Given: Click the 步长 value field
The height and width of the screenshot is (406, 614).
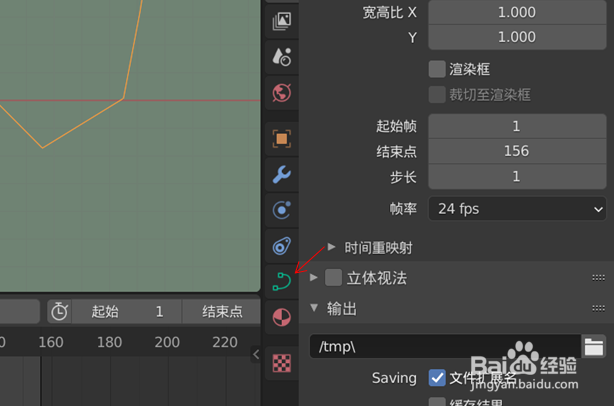Looking at the screenshot, I should 517,176.
